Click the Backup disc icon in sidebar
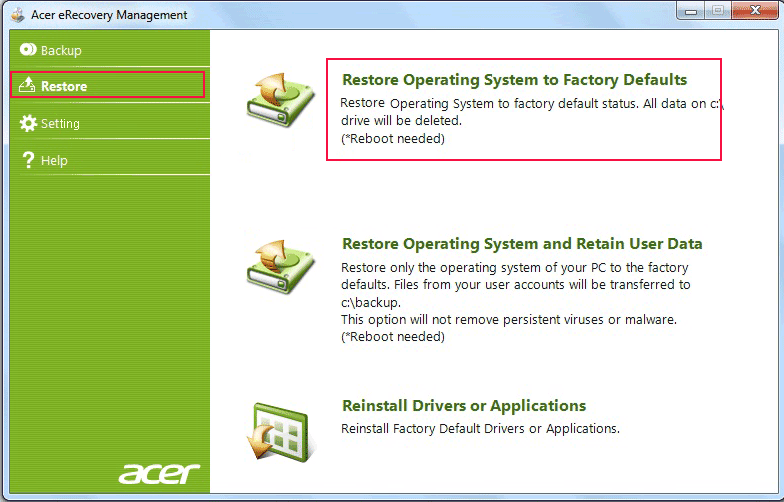The height and width of the screenshot is (502, 784). tap(28, 50)
